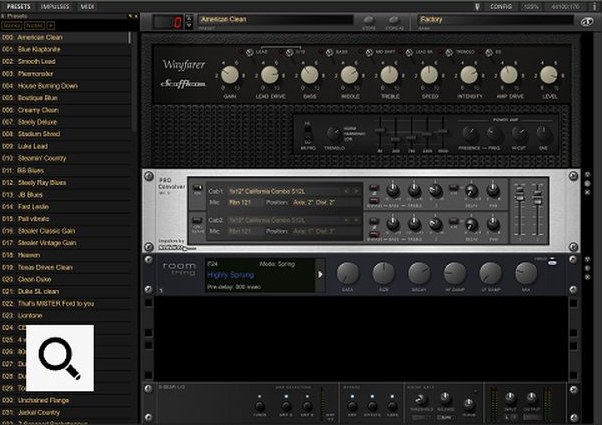This screenshot has width=602, height=425.
Task: Select previous Cab1 cabinet with left arrow
Action: 346,191
